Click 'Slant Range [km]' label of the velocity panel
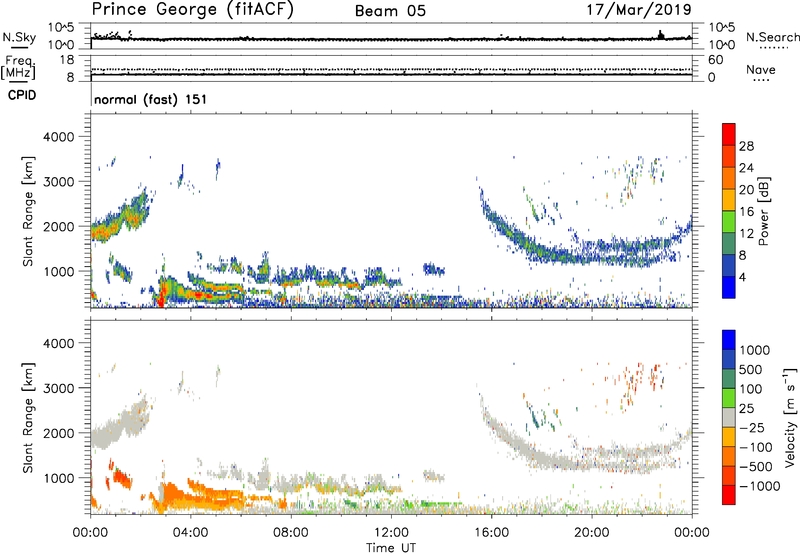This screenshot has width=800, height=554. 28,418
